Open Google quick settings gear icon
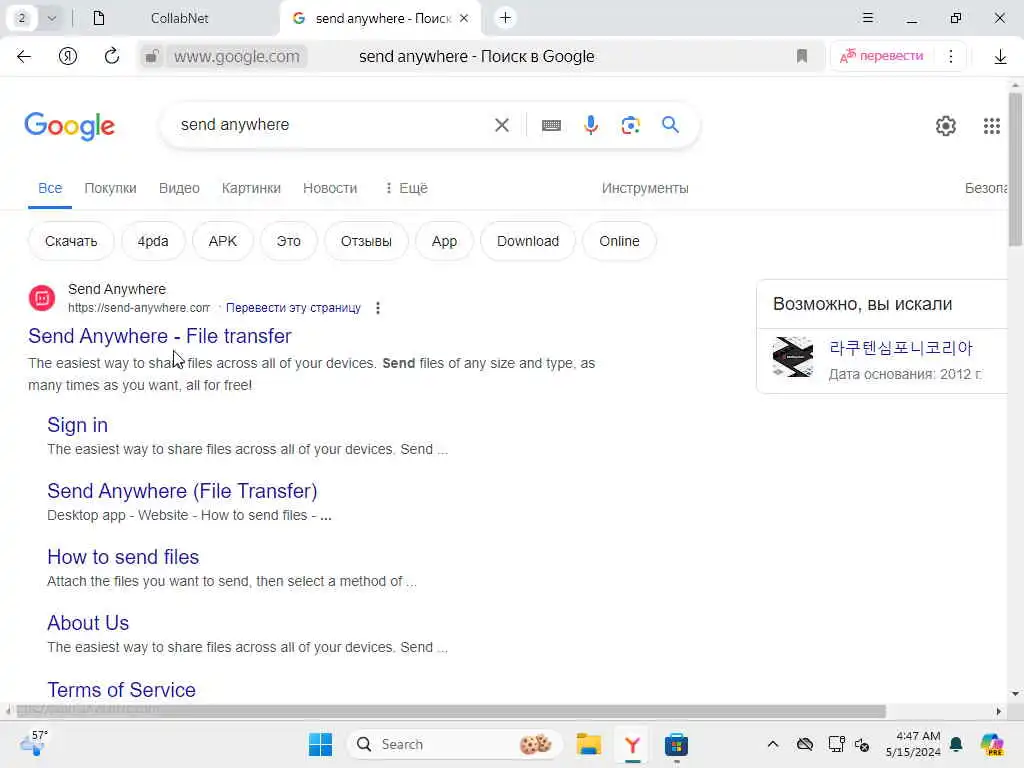The width and height of the screenshot is (1024, 768). [946, 125]
